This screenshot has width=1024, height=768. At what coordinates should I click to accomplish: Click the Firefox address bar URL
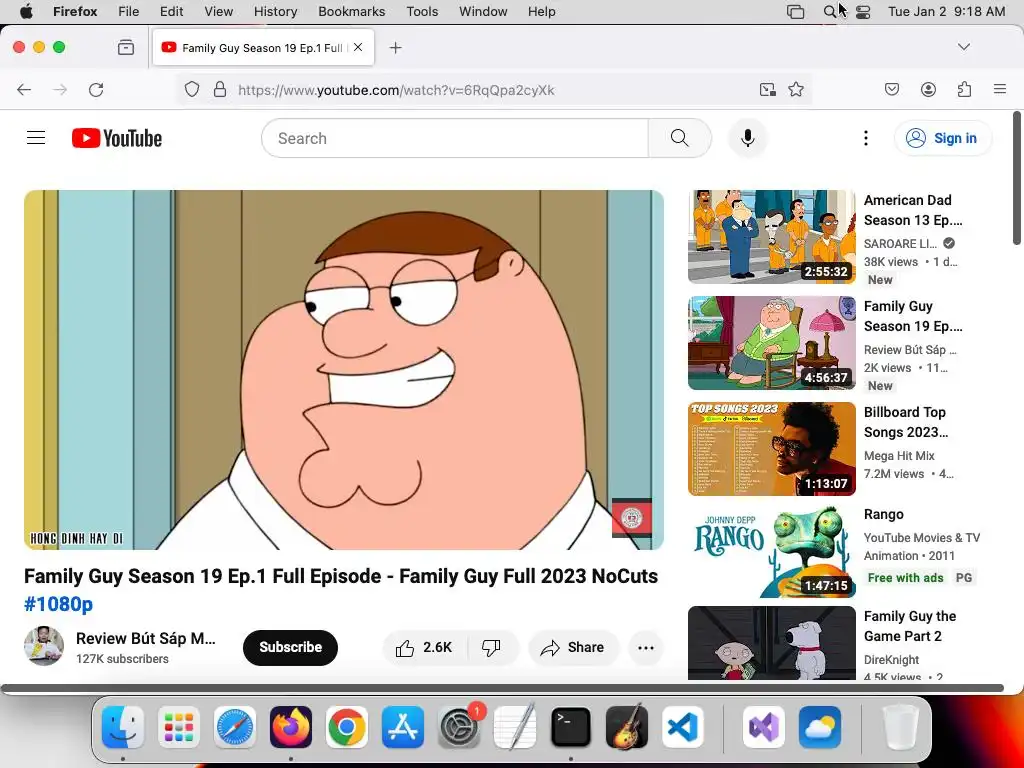(396, 89)
